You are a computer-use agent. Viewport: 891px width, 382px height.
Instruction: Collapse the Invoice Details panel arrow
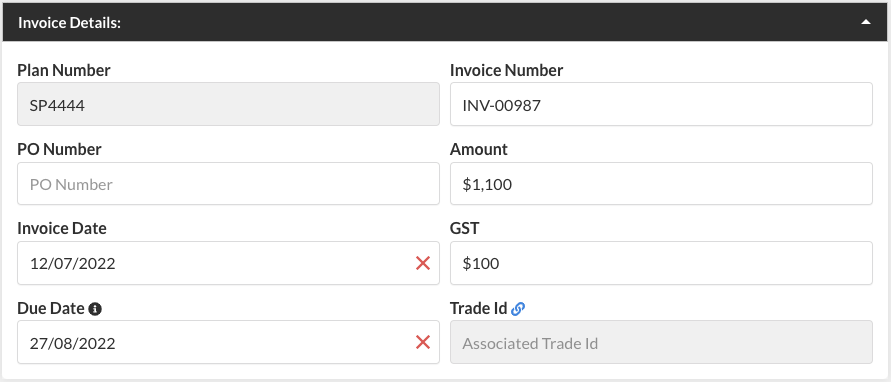(865, 22)
